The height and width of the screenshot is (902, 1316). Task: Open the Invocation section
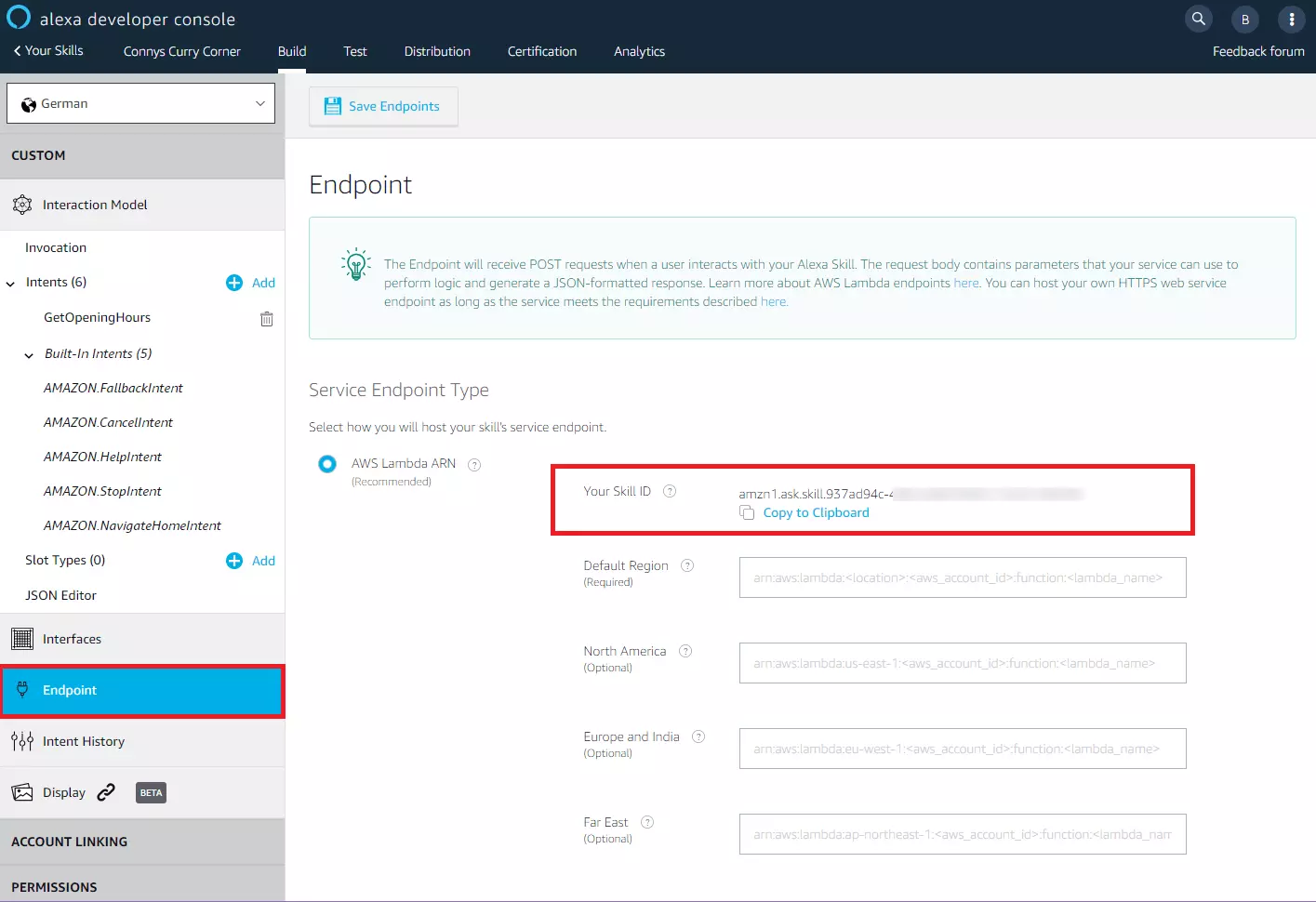point(56,247)
